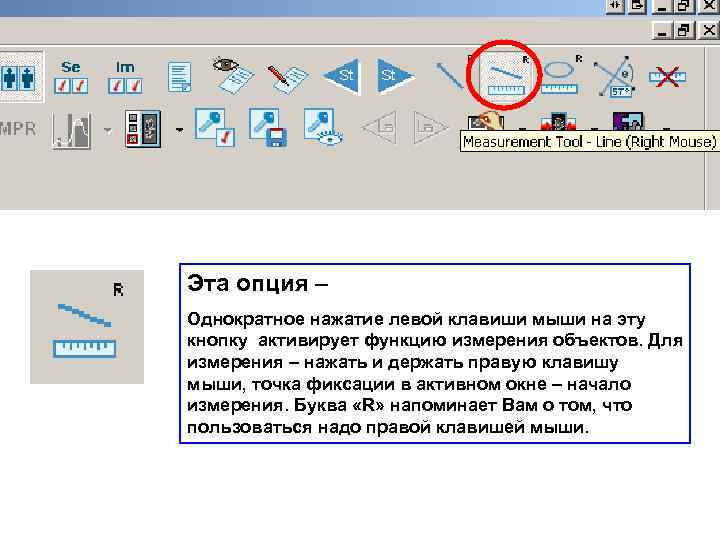Go to next study with right St arrow

point(396,76)
